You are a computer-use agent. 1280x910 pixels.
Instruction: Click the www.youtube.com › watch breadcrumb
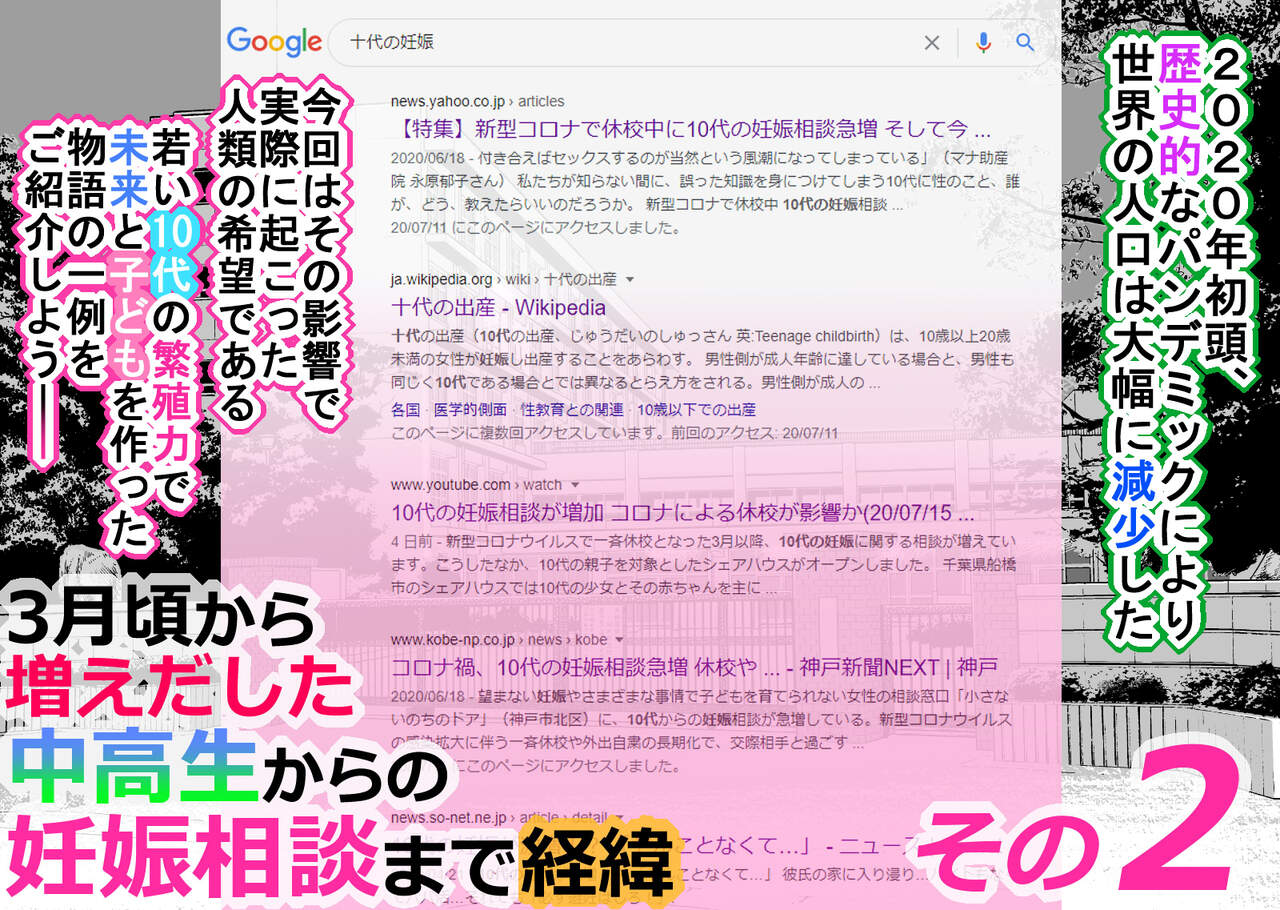tap(476, 485)
